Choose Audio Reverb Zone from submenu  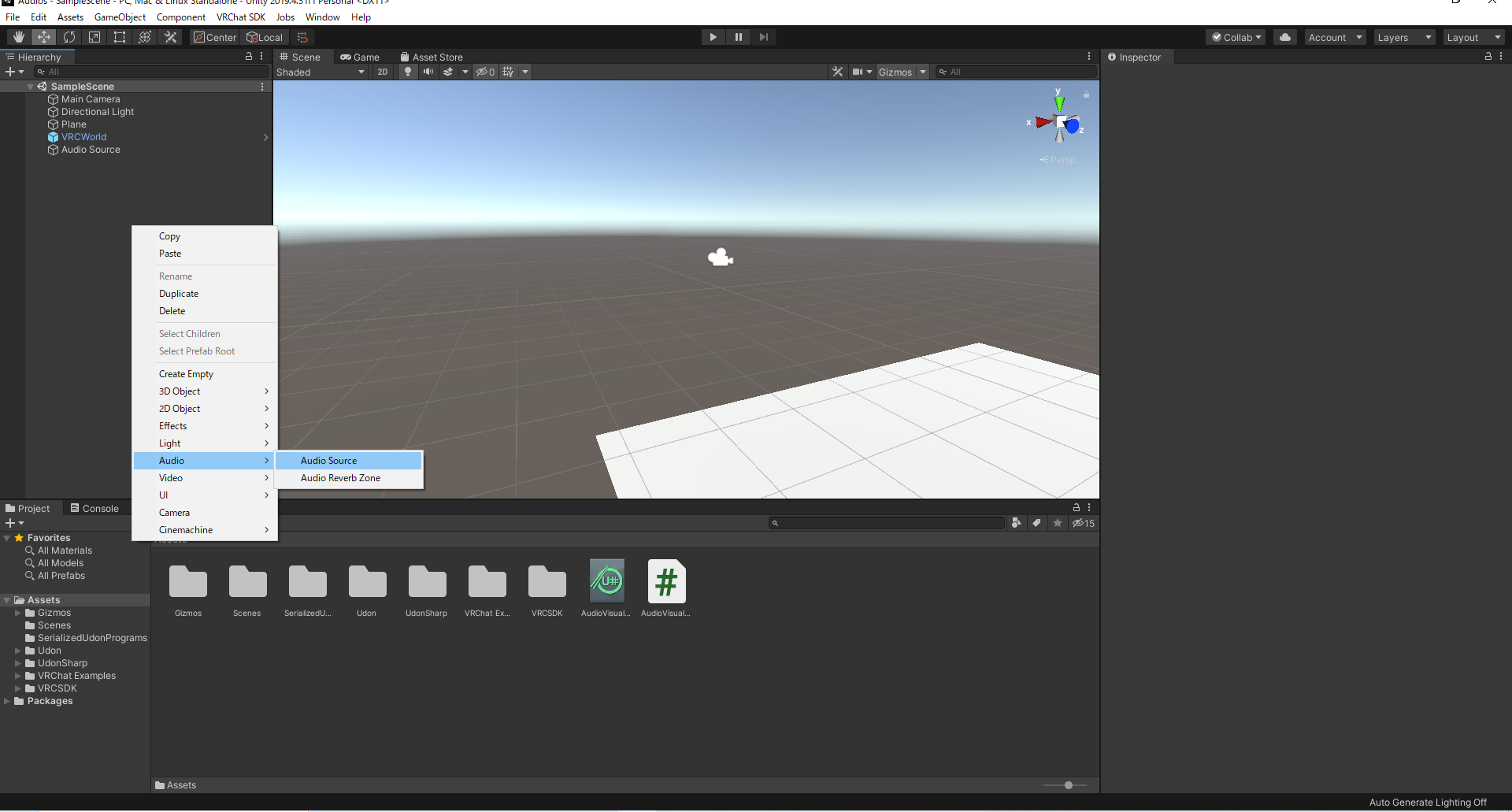348,478
